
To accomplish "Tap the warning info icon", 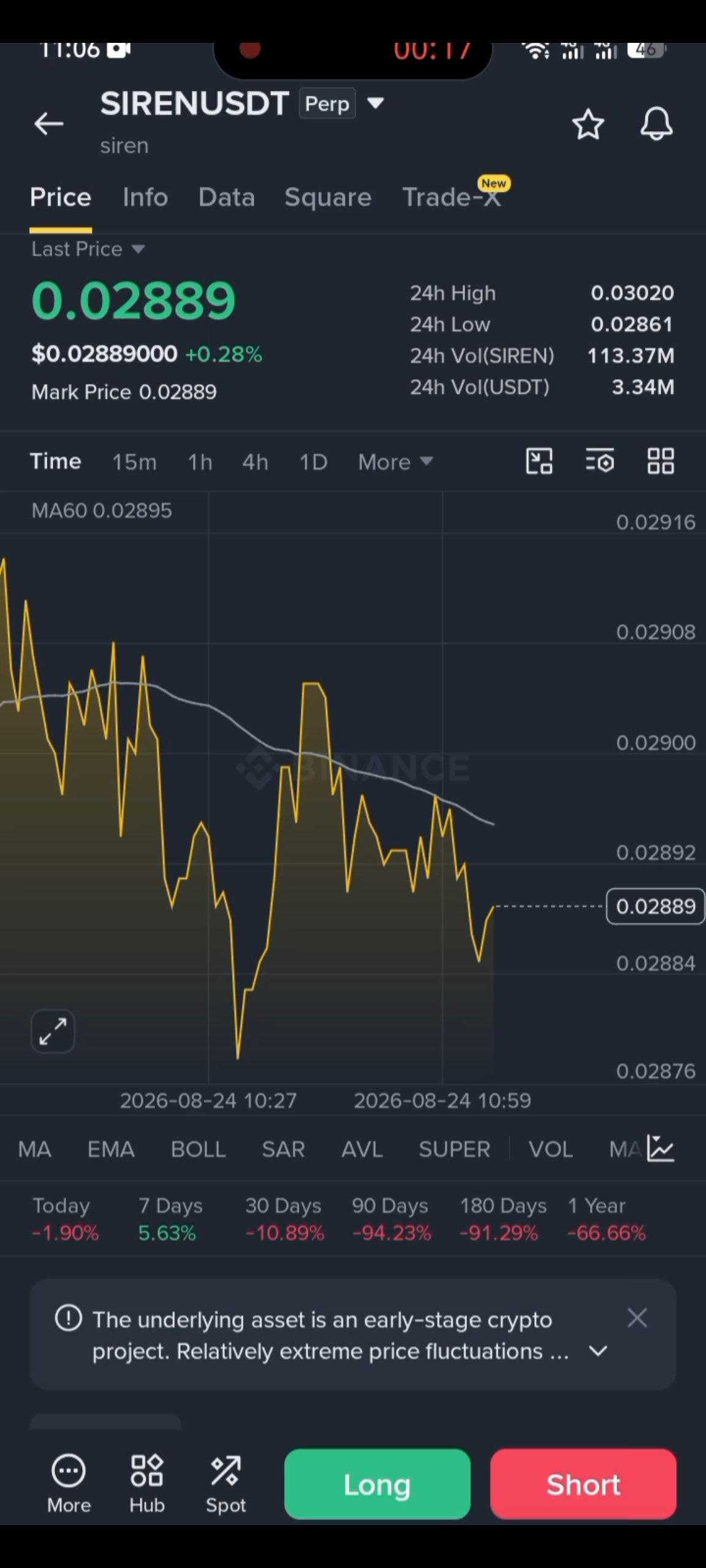I will point(68,1318).
